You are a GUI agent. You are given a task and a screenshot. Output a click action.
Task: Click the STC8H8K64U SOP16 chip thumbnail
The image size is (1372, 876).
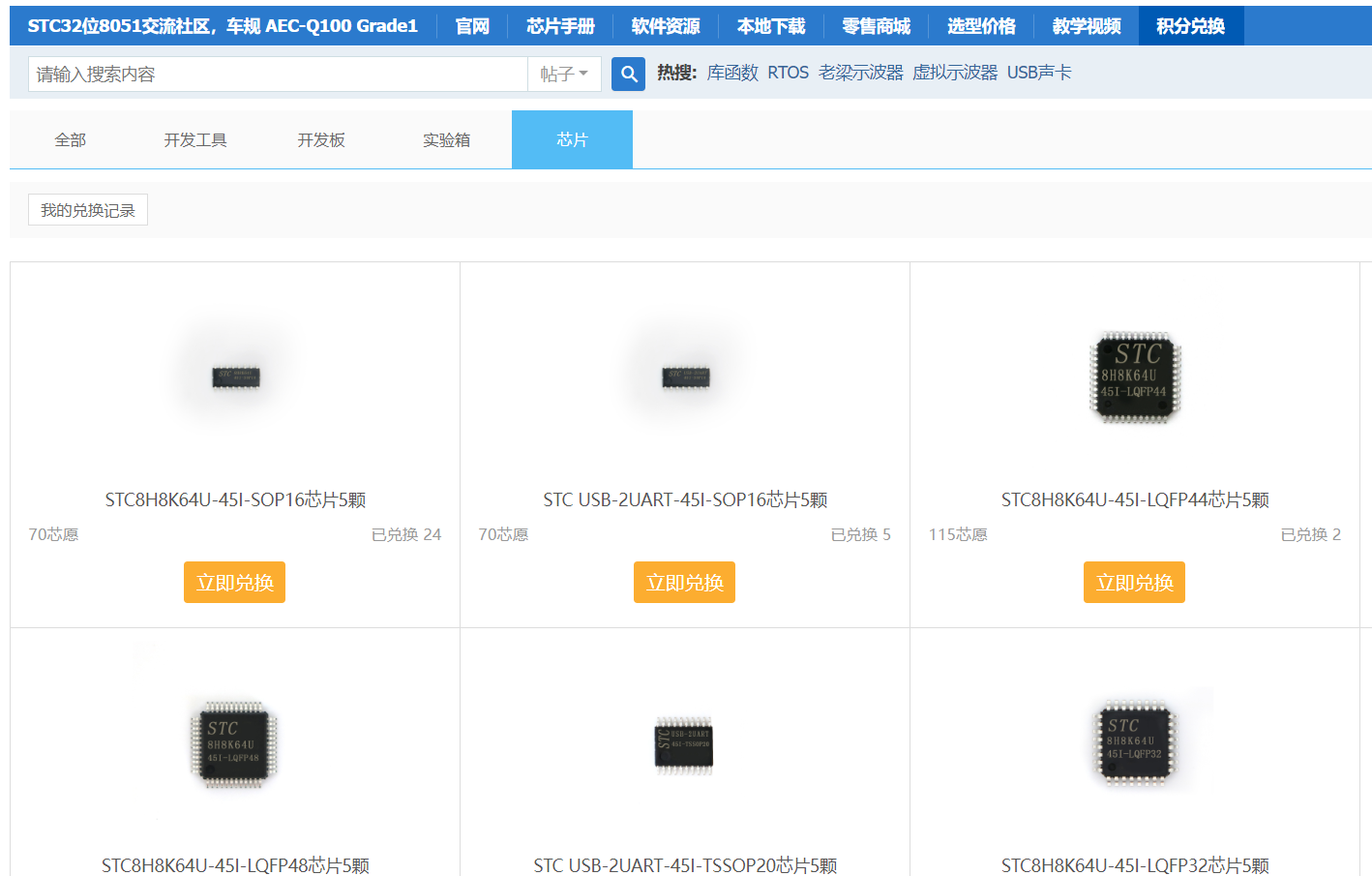pyautogui.click(x=235, y=377)
